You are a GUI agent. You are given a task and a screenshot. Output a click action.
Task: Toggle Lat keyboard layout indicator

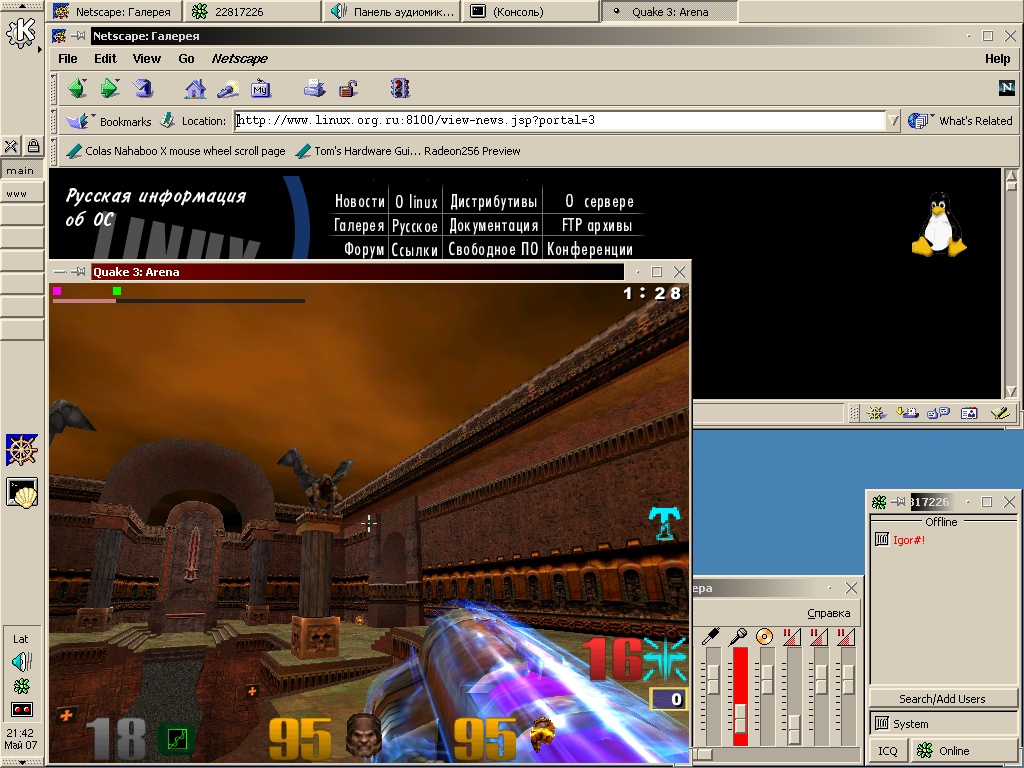(21, 639)
